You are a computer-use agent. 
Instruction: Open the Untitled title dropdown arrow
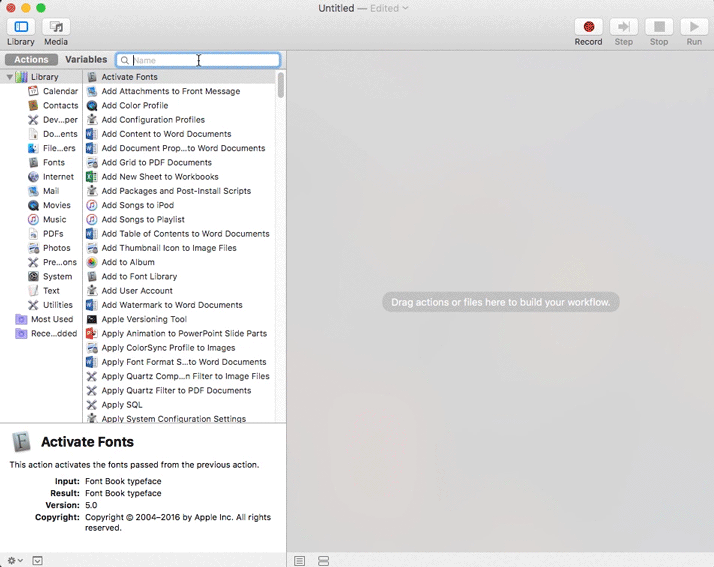(x=405, y=8)
